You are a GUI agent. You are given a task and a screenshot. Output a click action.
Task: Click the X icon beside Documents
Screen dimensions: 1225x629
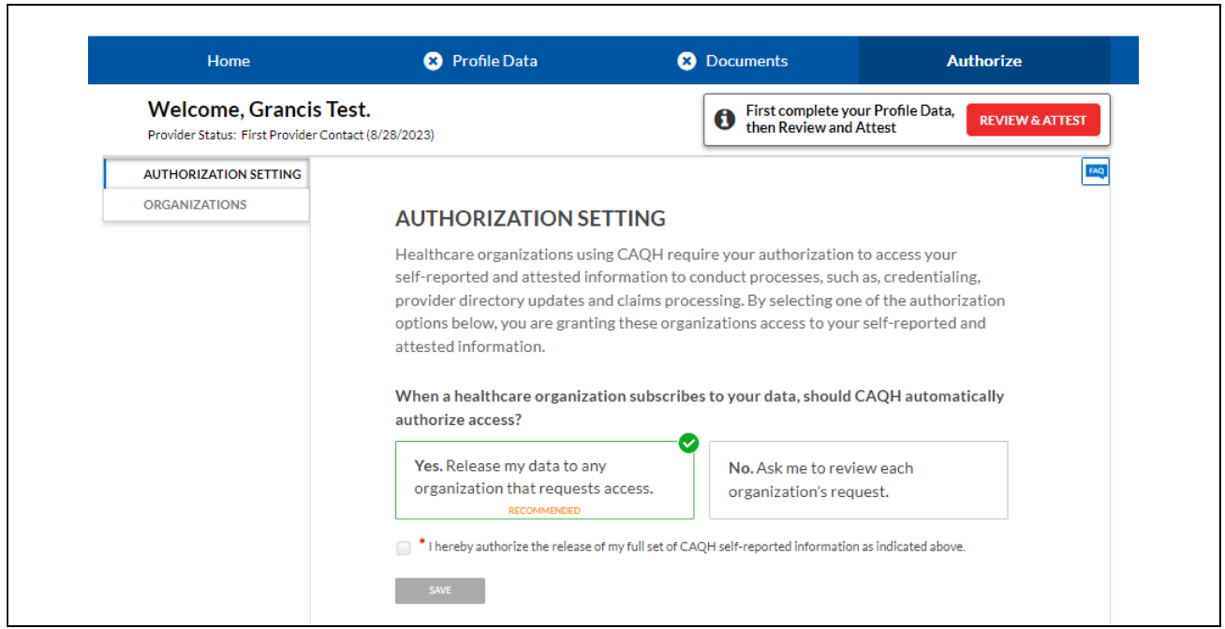tap(687, 61)
